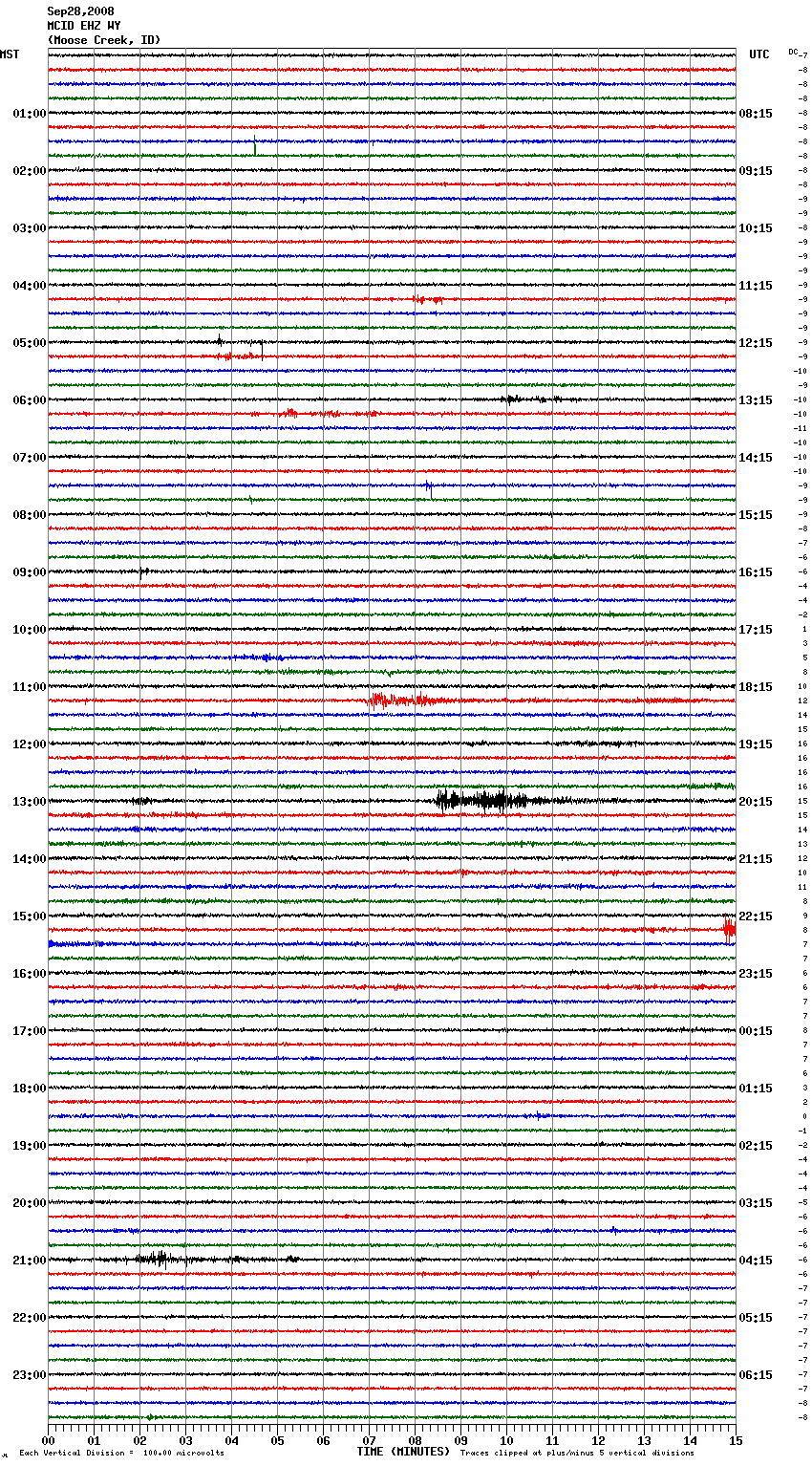This screenshot has width=812, height=1466.
Task: Click the 07 minute axis tick label
Action: (369, 1440)
